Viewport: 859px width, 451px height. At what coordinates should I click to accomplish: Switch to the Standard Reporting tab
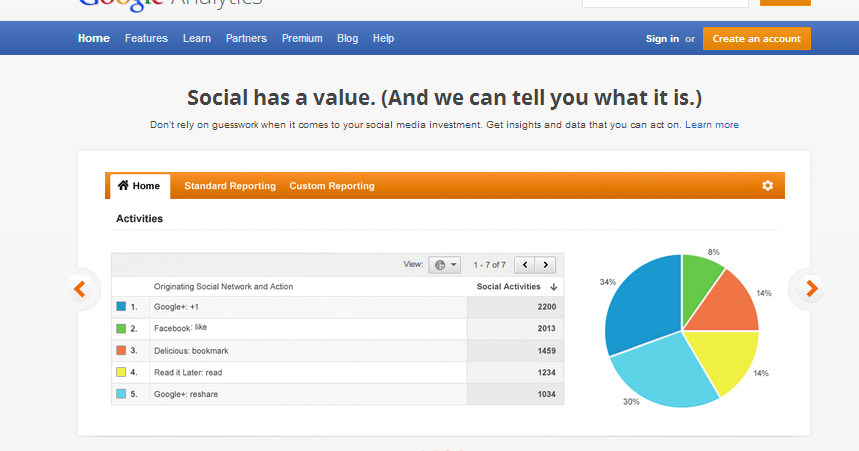230,186
